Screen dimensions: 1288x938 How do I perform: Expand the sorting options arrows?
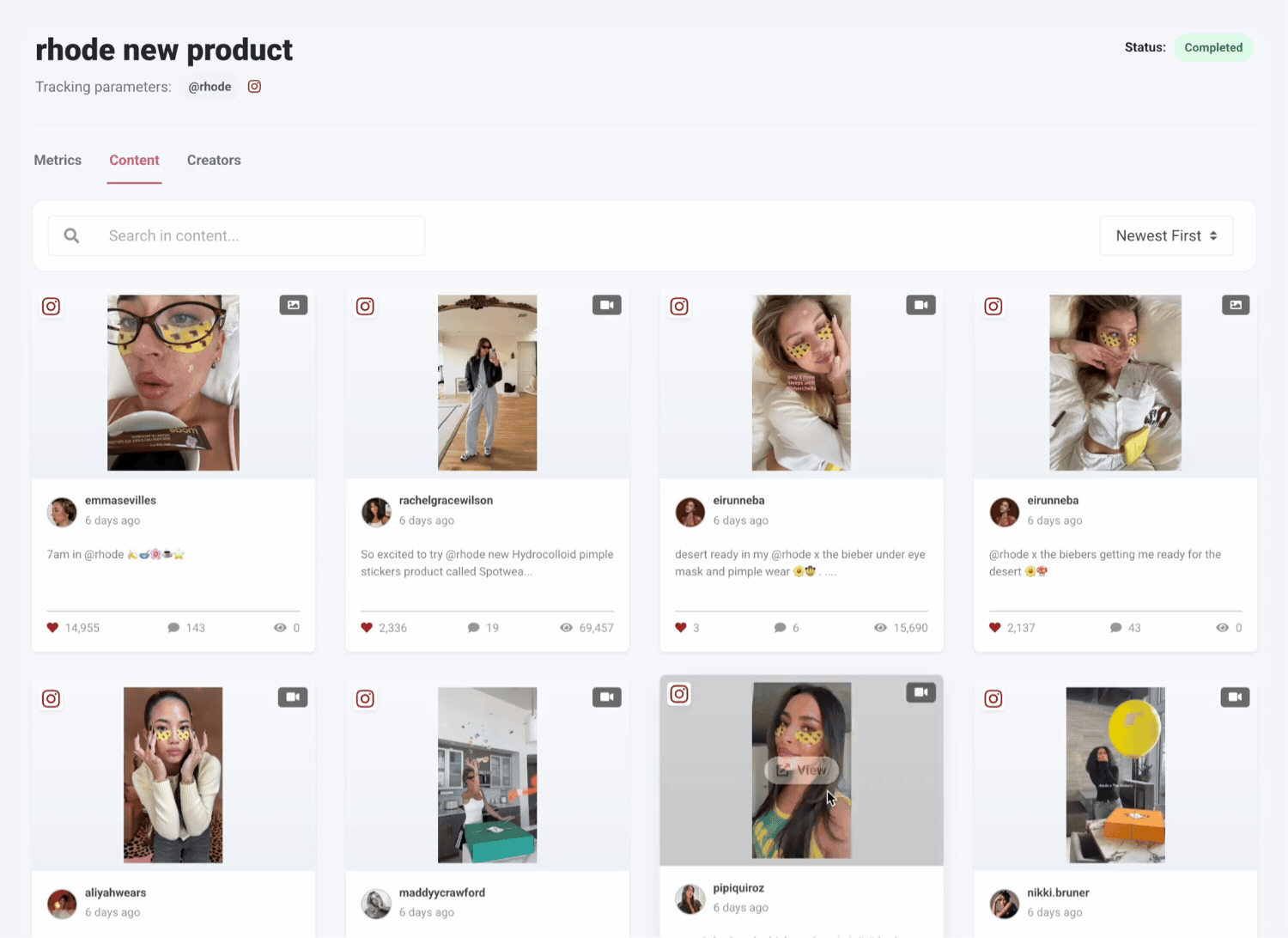coord(1213,235)
